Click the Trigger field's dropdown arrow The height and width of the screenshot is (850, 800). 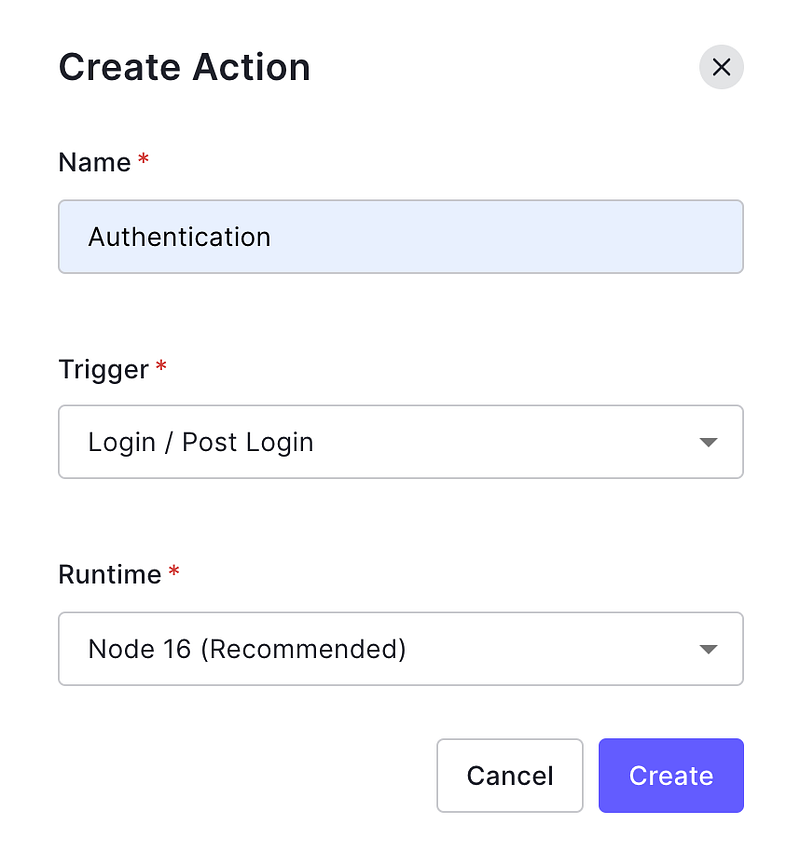coord(709,442)
